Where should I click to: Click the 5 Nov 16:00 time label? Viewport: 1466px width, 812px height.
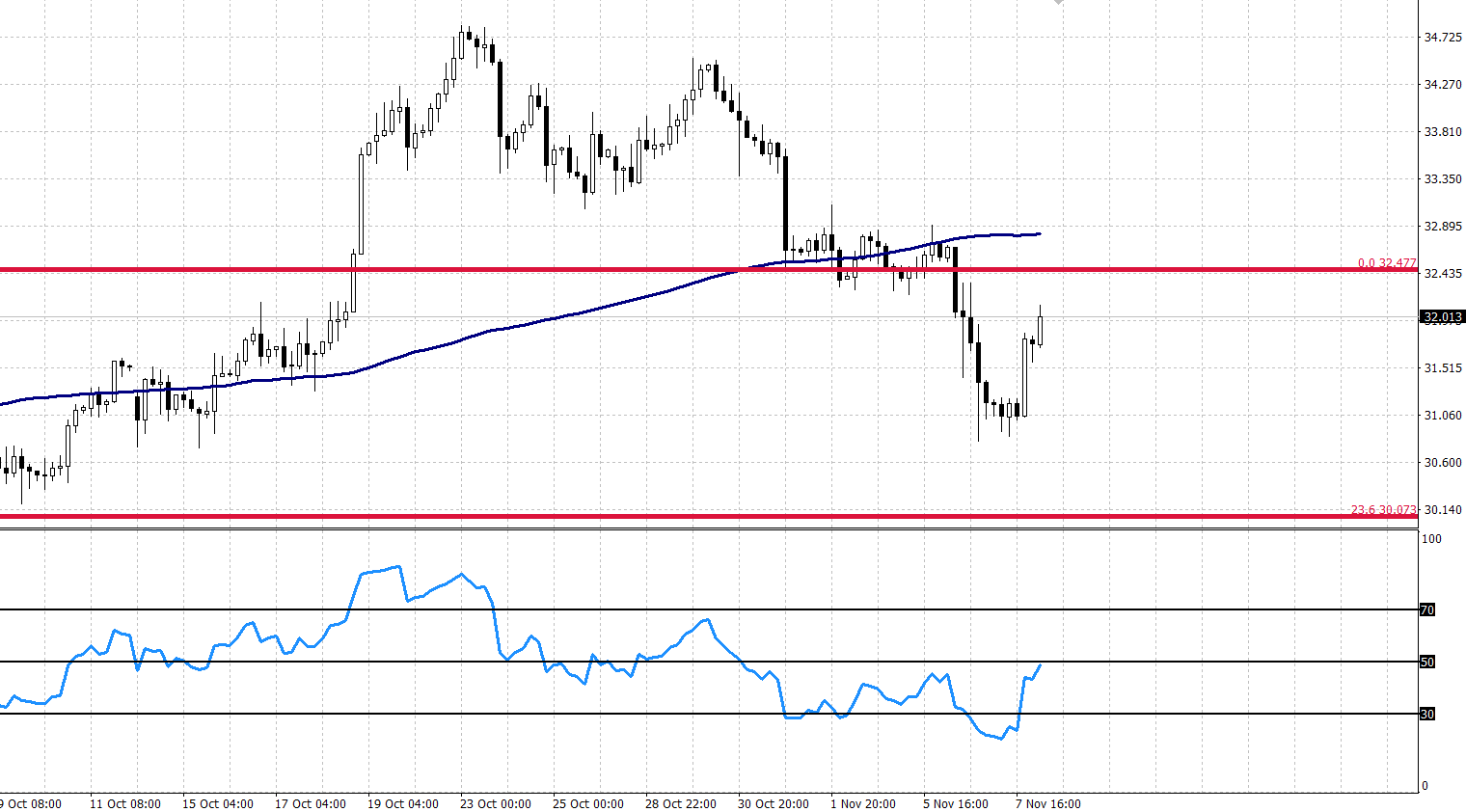pos(956,804)
